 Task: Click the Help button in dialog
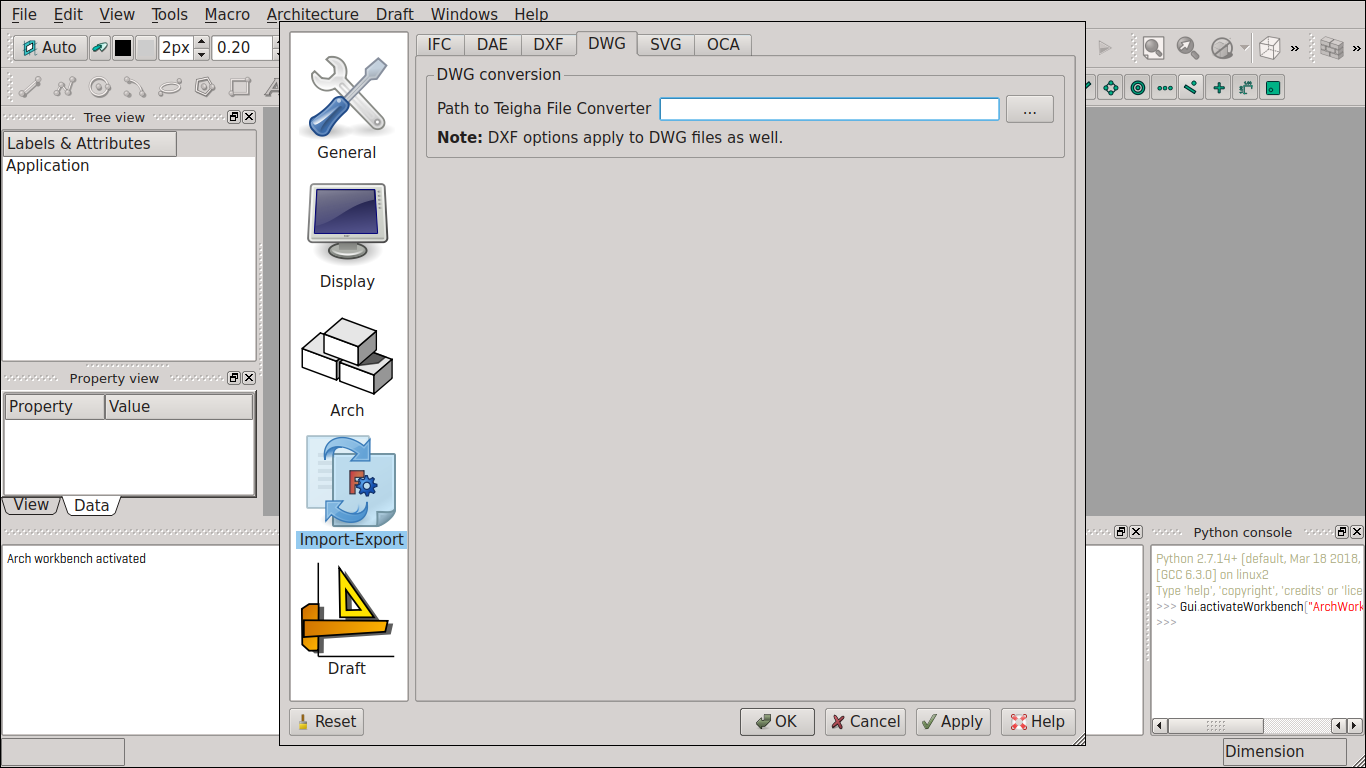(x=1038, y=722)
